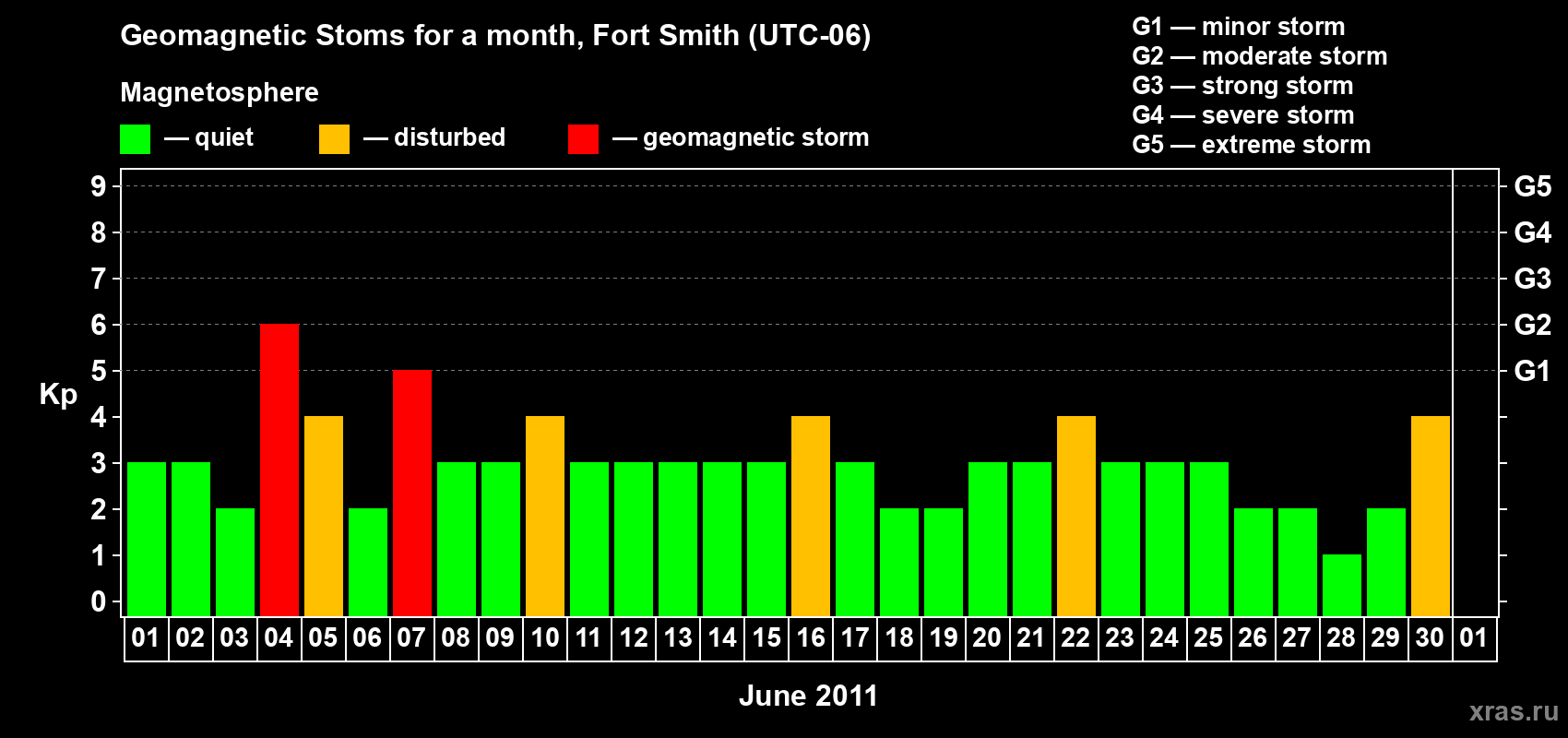
Task: Click the 'G5 — extreme storm' legend line
Action: [1252, 145]
